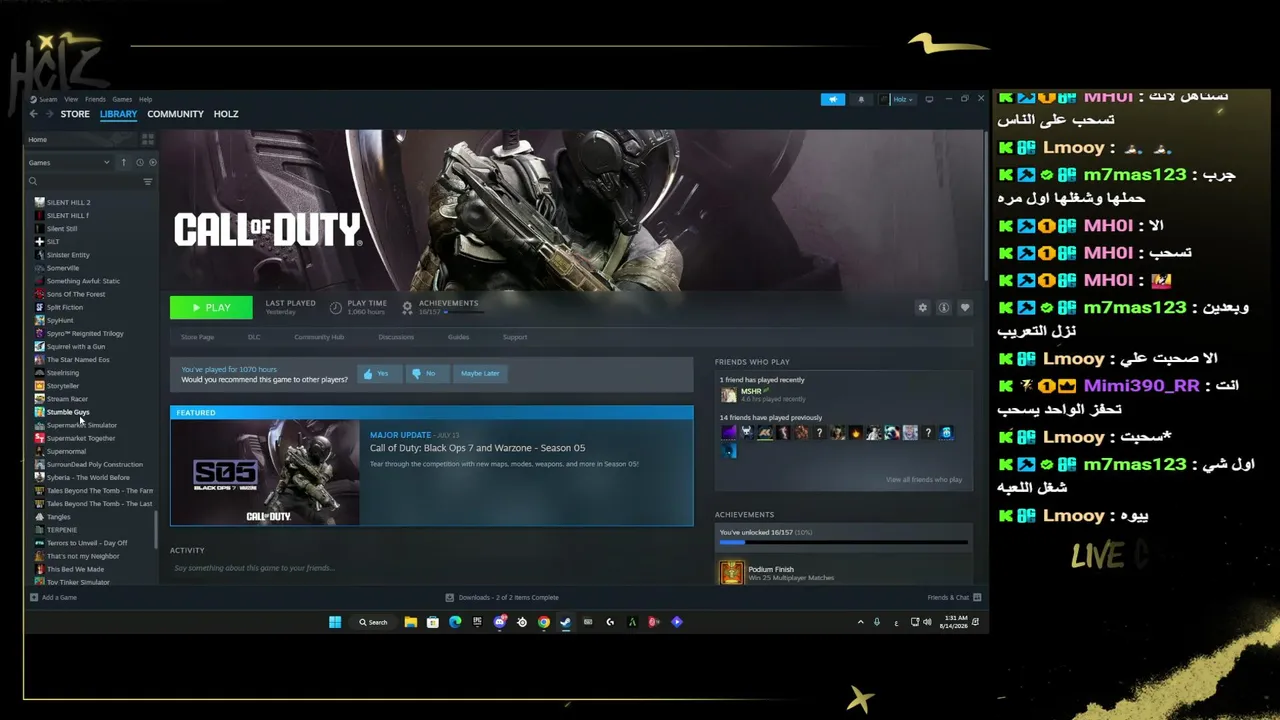The width and height of the screenshot is (1280, 720).
Task: Click the taskbar Search box
Action: (x=373, y=622)
